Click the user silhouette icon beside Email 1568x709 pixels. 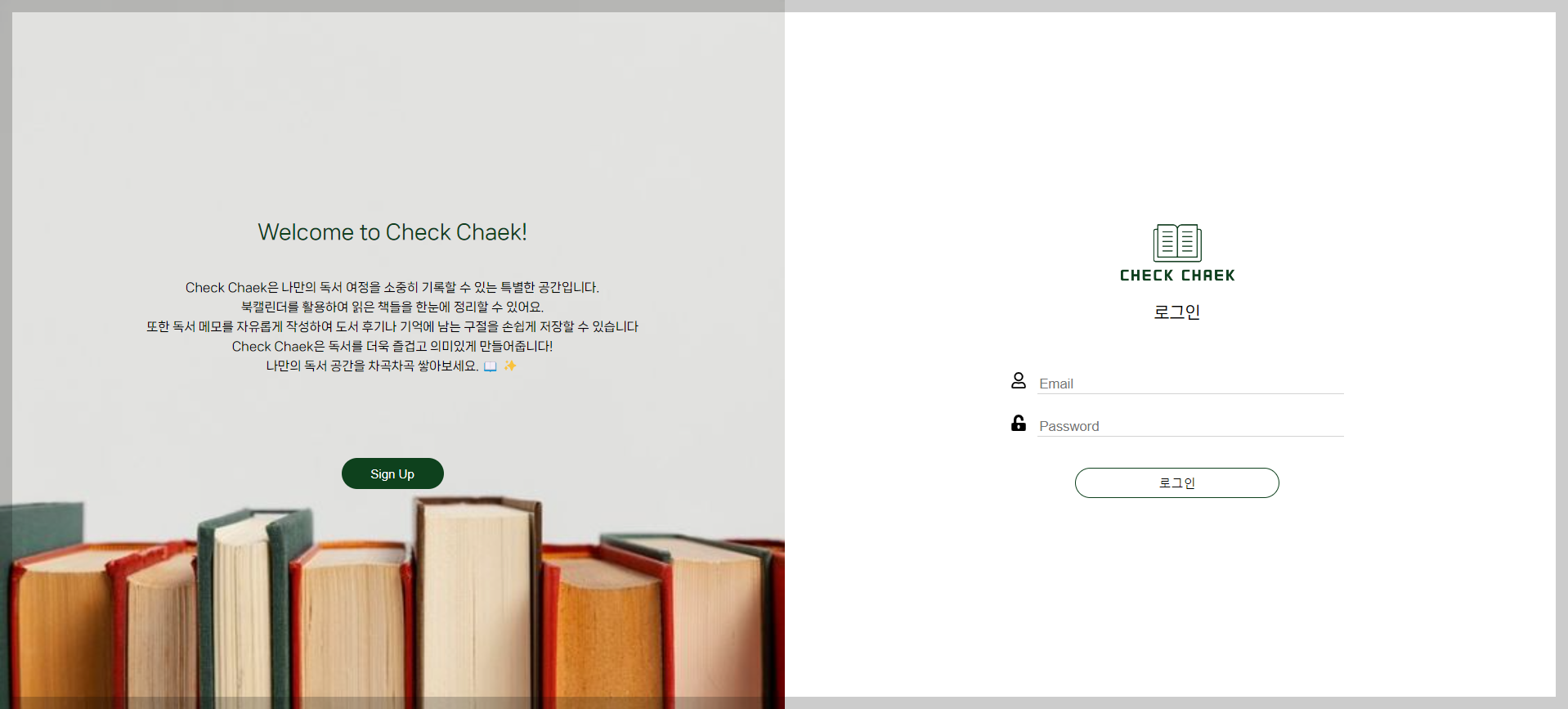pyautogui.click(x=1019, y=380)
